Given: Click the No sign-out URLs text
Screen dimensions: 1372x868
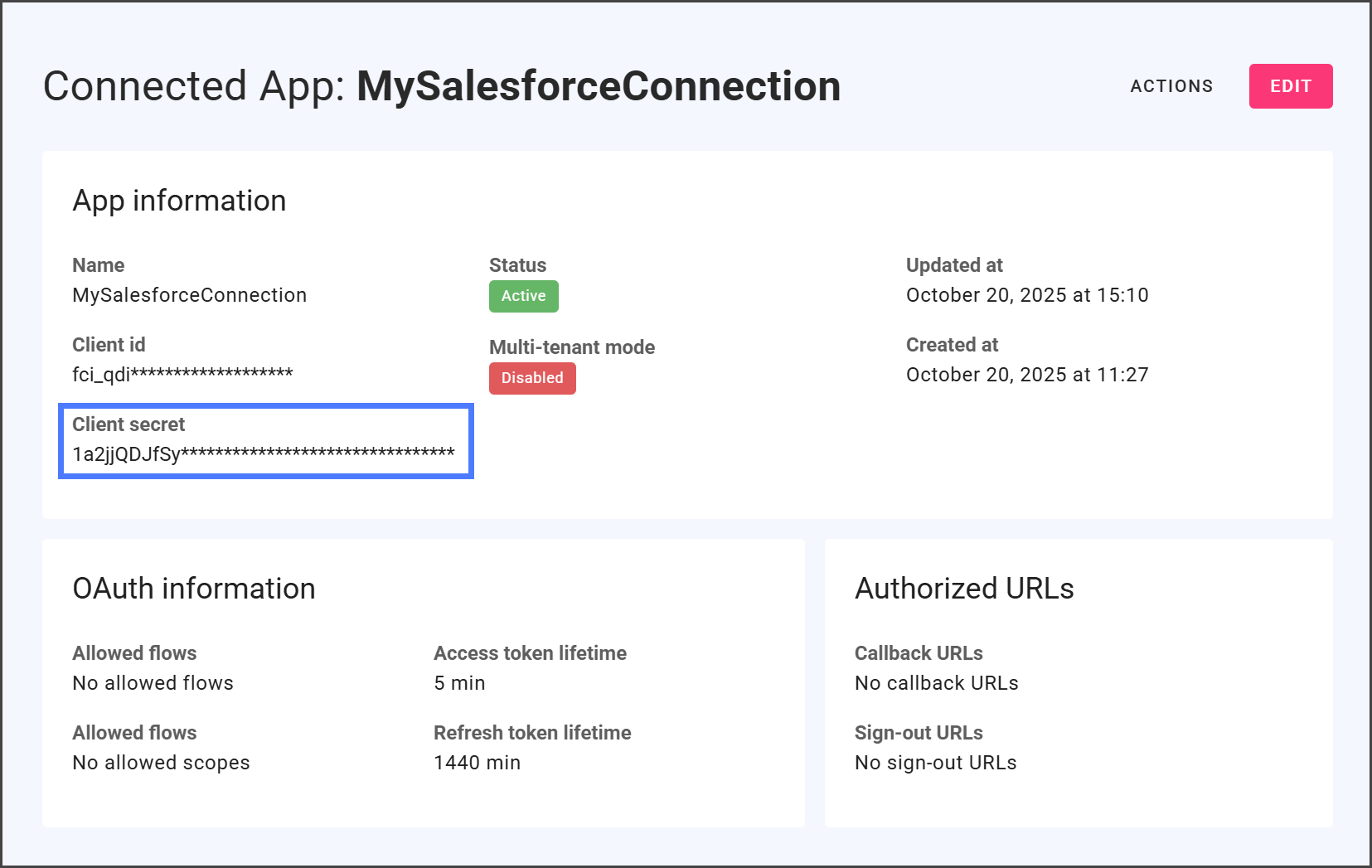Looking at the screenshot, I should 935,763.
